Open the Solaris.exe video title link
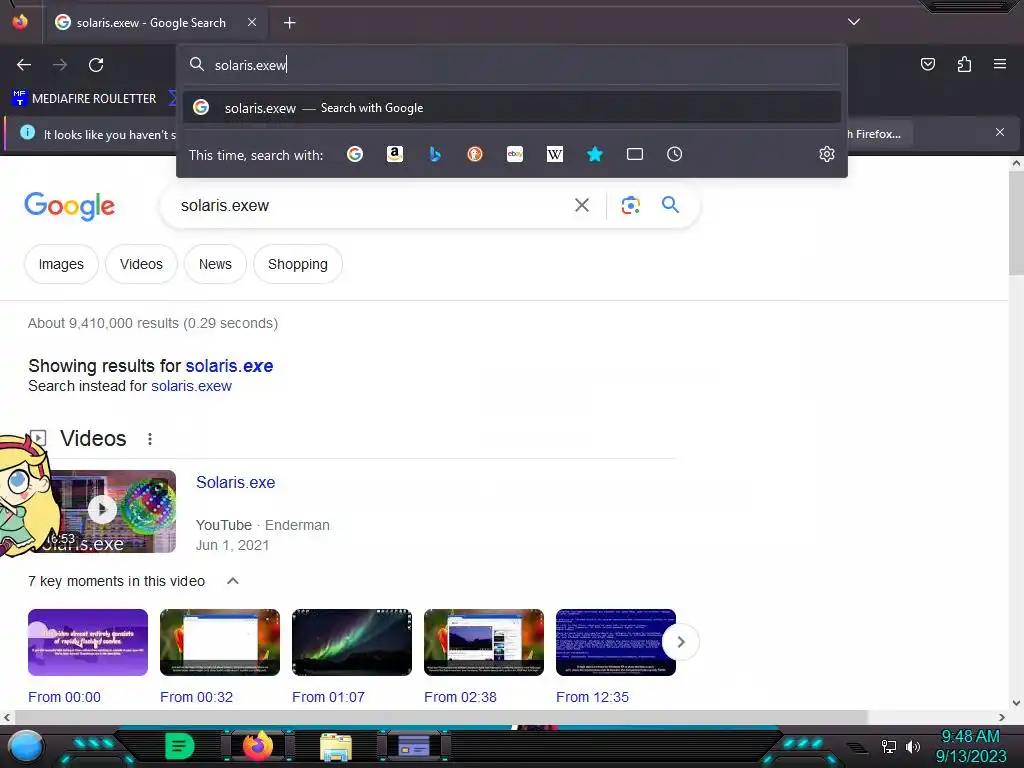Screen dimensions: 1024x768 [x=236, y=483]
